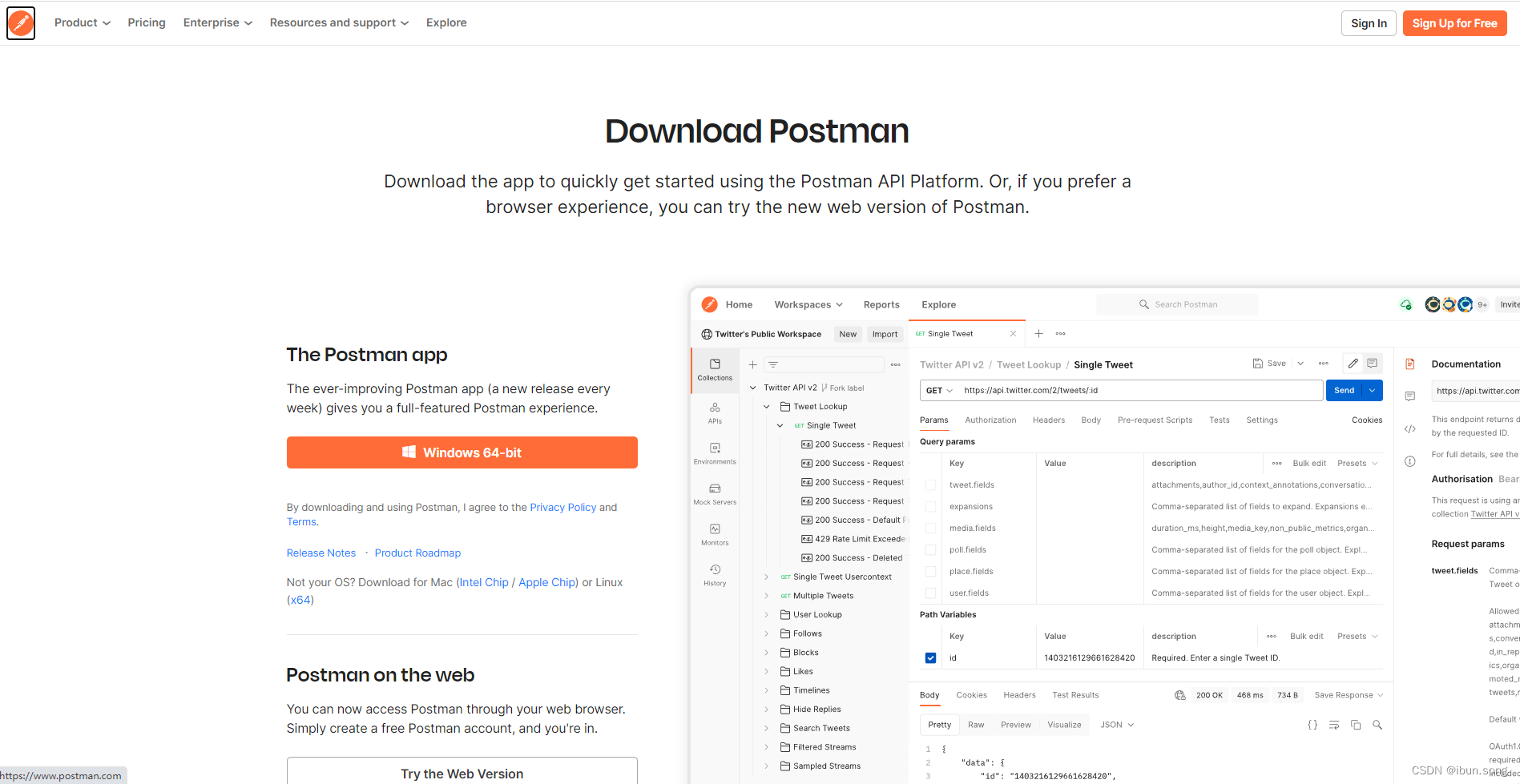Switch to the Authorization tab
The image size is (1520, 784).
pos(990,420)
